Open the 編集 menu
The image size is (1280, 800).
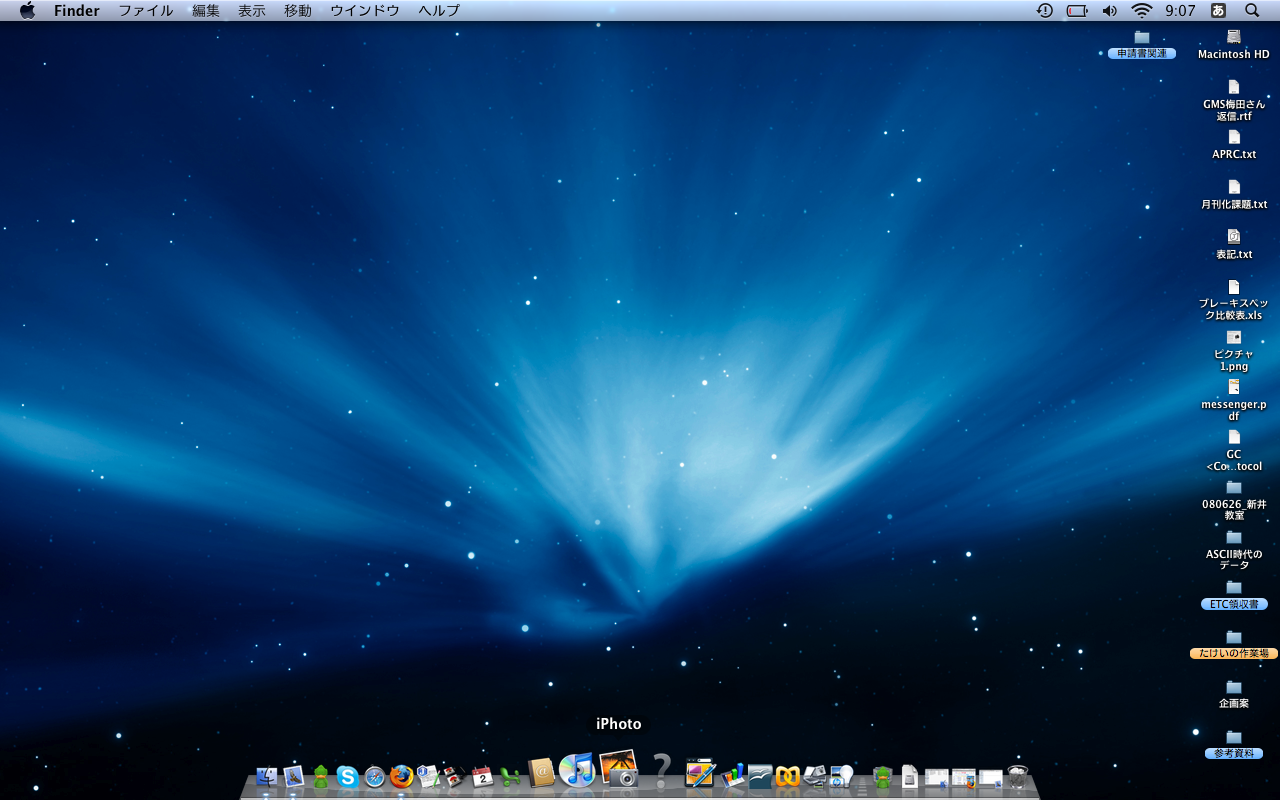pos(206,10)
